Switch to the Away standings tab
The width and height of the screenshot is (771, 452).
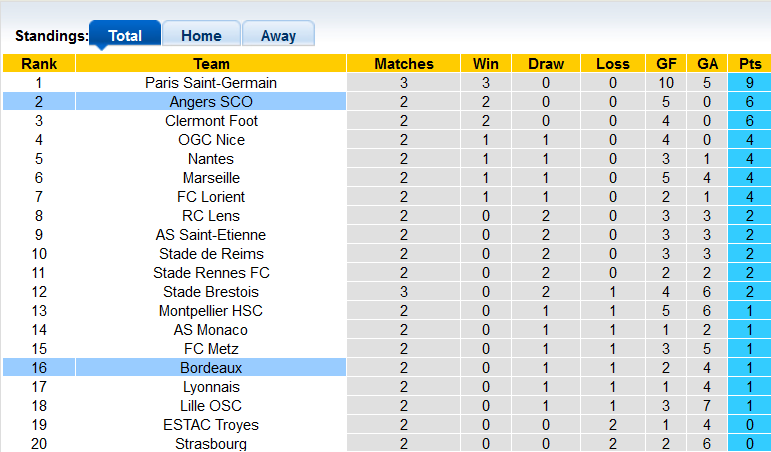point(278,35)
